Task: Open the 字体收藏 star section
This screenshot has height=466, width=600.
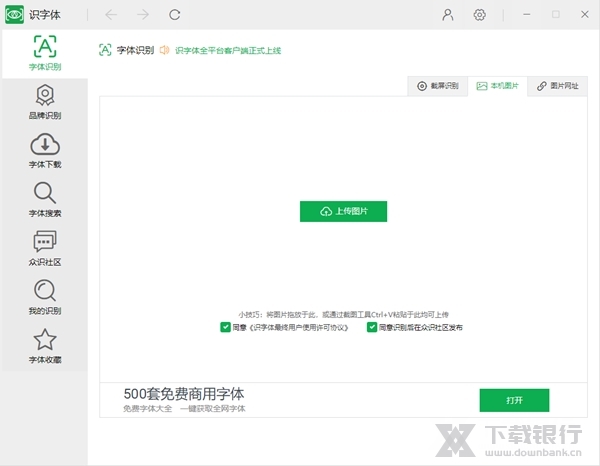Action: tap(45, 346)
